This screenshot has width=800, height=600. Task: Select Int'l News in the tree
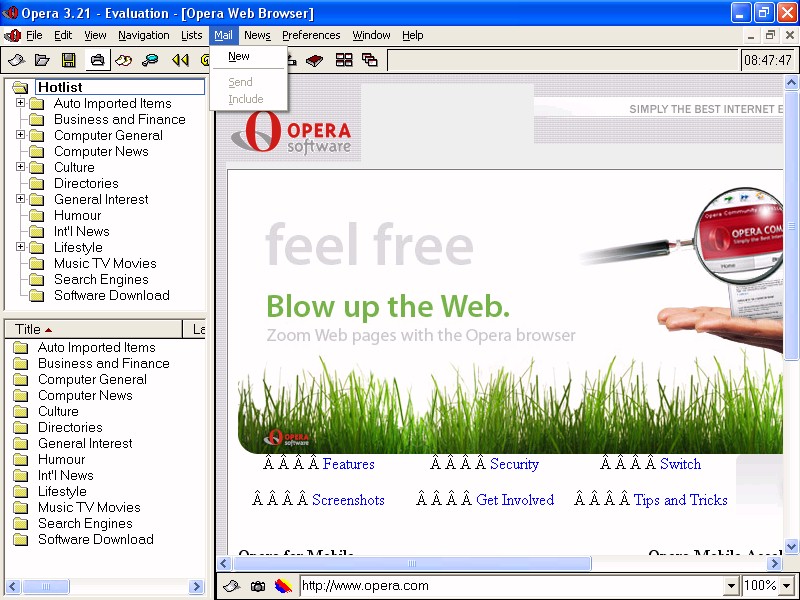point(82,232)
